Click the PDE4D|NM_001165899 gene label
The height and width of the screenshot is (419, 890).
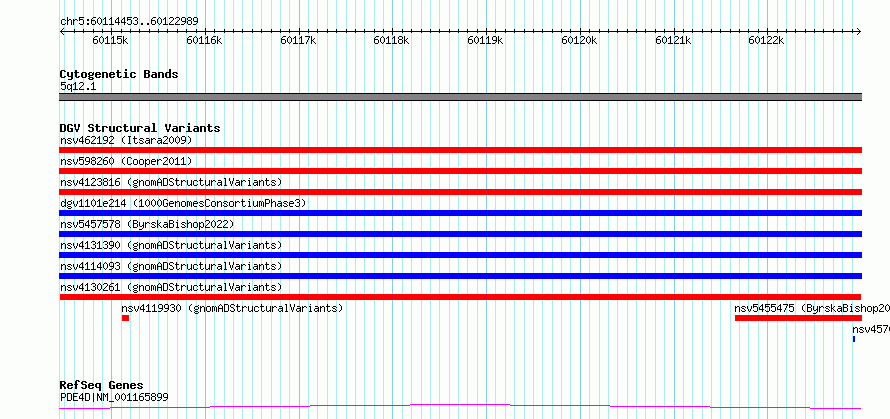114,397
